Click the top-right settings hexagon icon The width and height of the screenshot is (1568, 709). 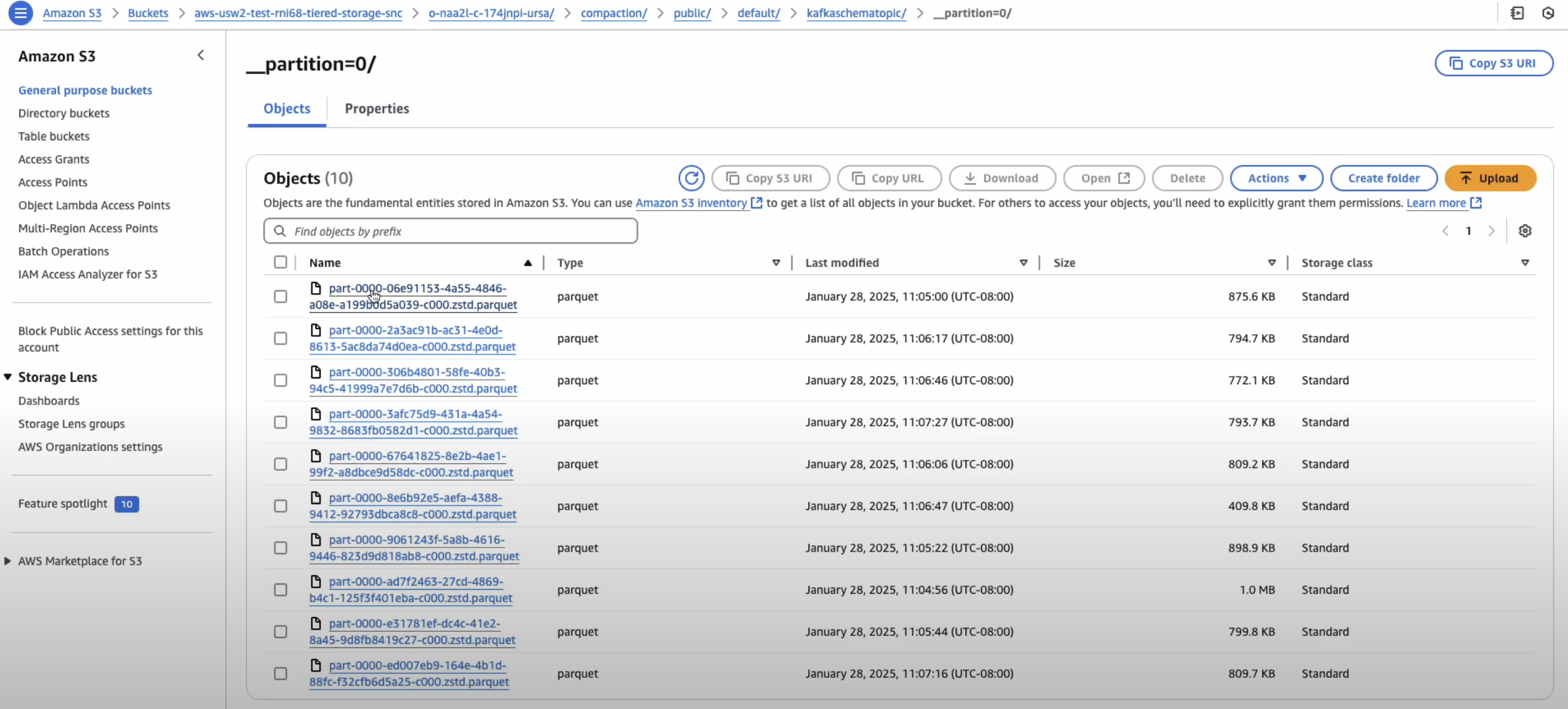[x=1548, y=13]
